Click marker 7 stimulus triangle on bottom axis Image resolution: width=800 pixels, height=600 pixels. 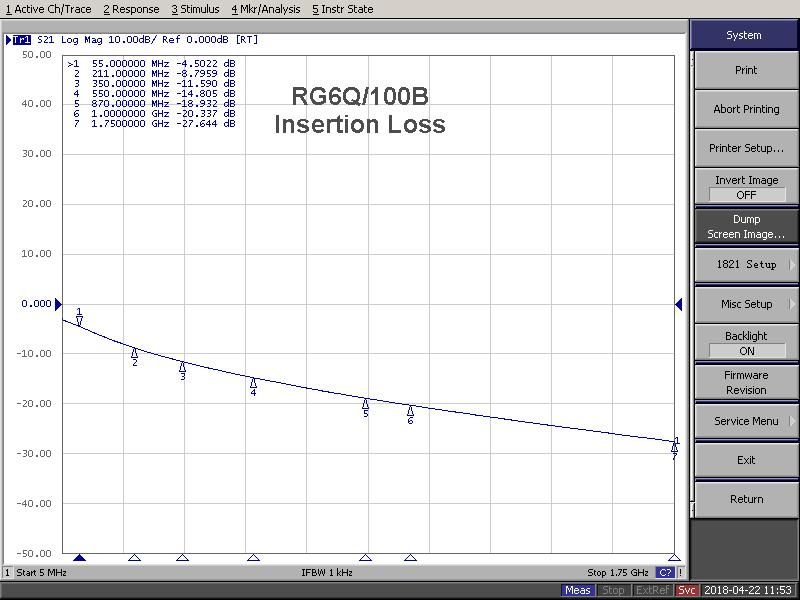[674, 558]
